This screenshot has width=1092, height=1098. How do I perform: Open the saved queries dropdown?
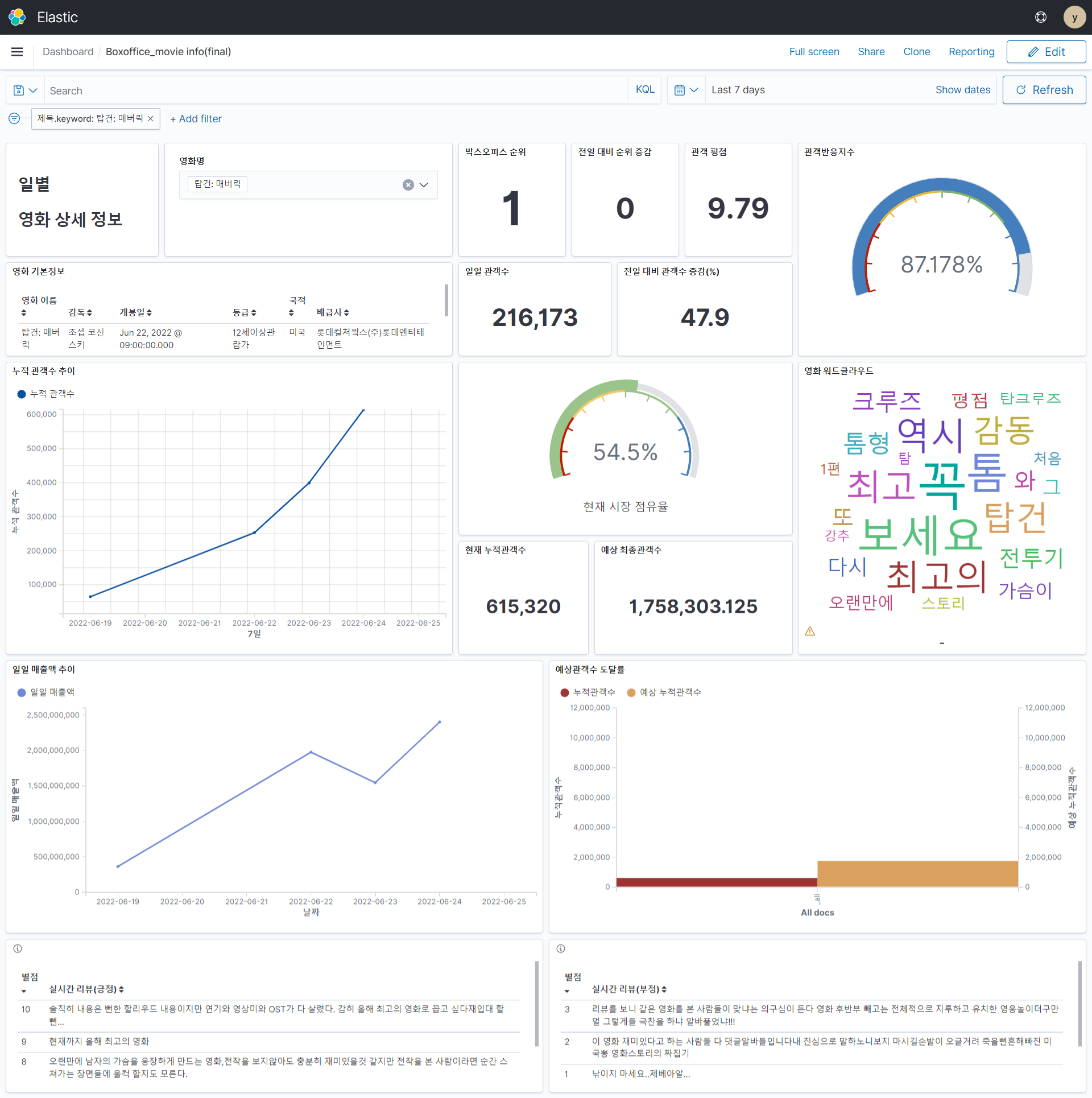tap(25, 90)
